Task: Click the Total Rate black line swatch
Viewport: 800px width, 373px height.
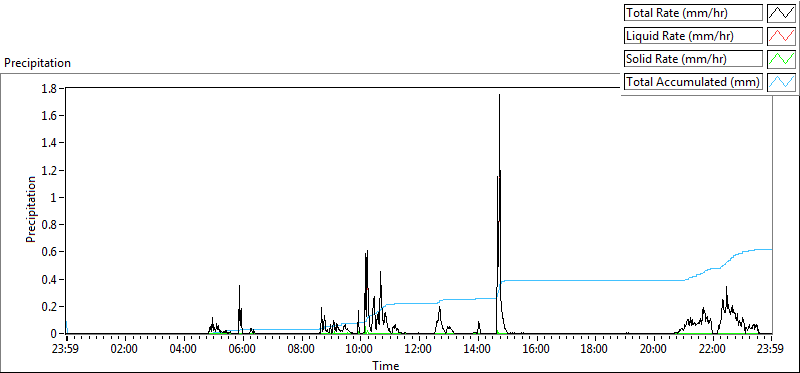Action: tap(782, 13)
